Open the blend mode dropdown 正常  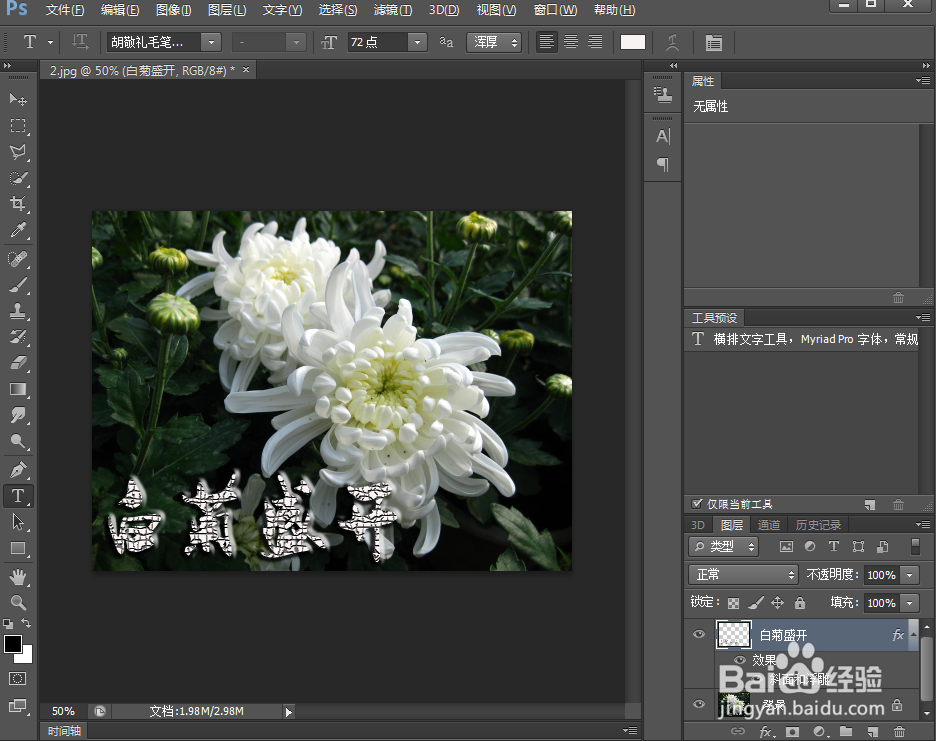point(743,574)
